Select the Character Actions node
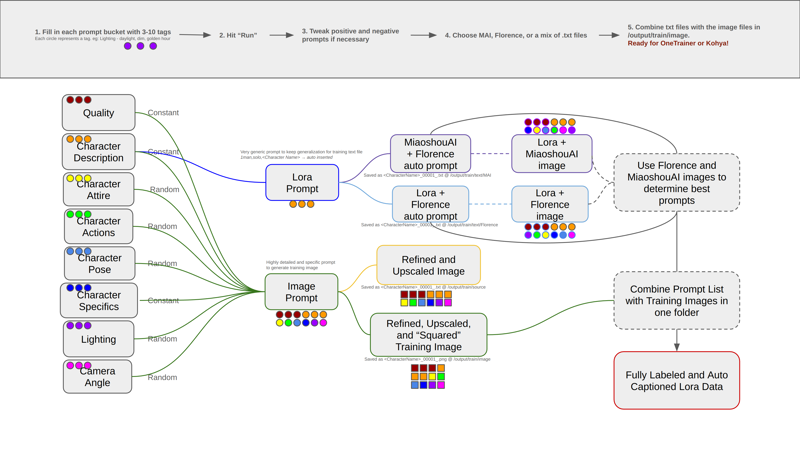Image resolution: width=800 pixels, height=450 pixels. point(98,227)
